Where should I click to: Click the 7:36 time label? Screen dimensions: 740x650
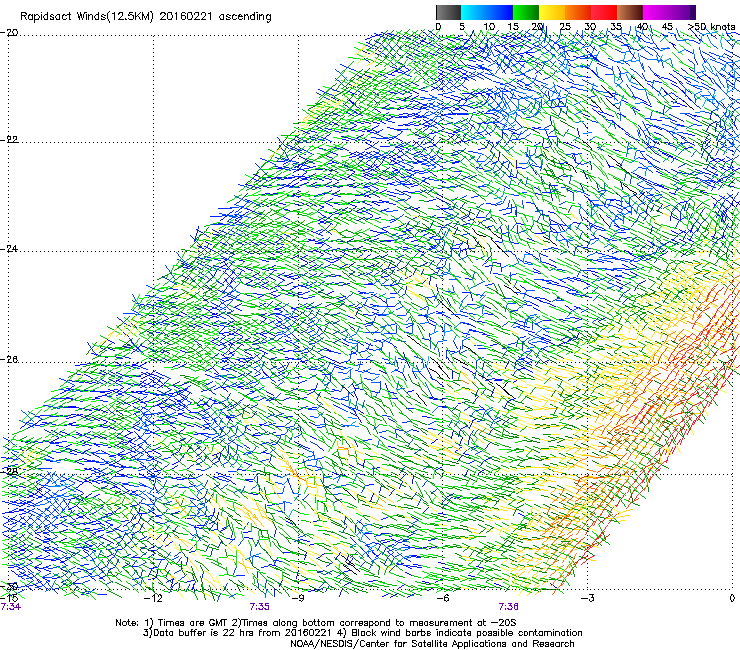(508, 607)
